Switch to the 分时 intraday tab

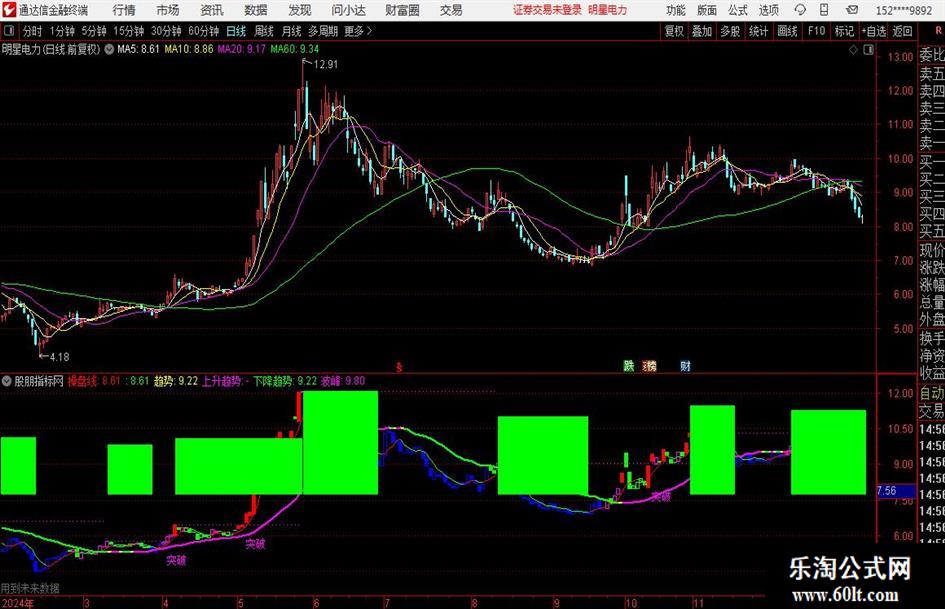coord(33,31)
